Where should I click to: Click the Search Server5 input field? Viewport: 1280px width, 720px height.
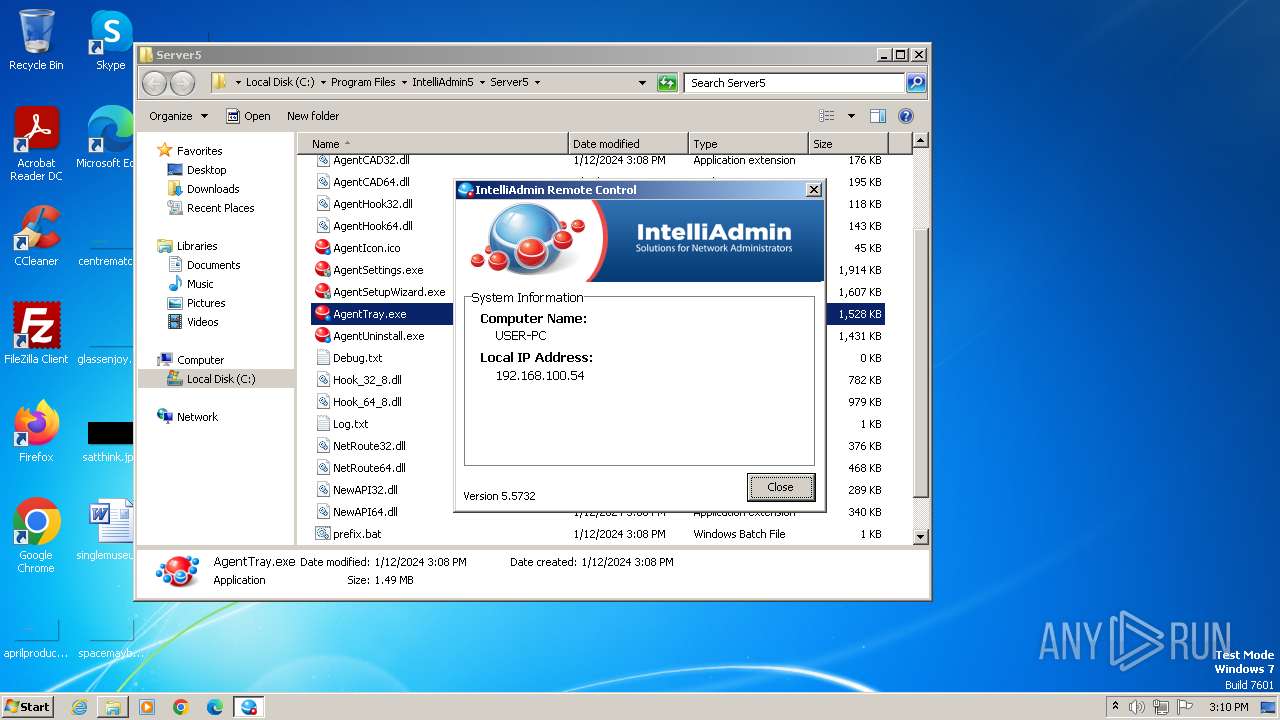pyautogui.click(x=795, y=83)
